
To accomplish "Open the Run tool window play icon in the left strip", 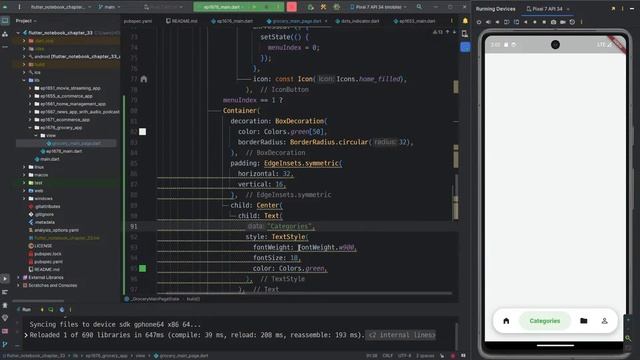I will tap(5, 279).
